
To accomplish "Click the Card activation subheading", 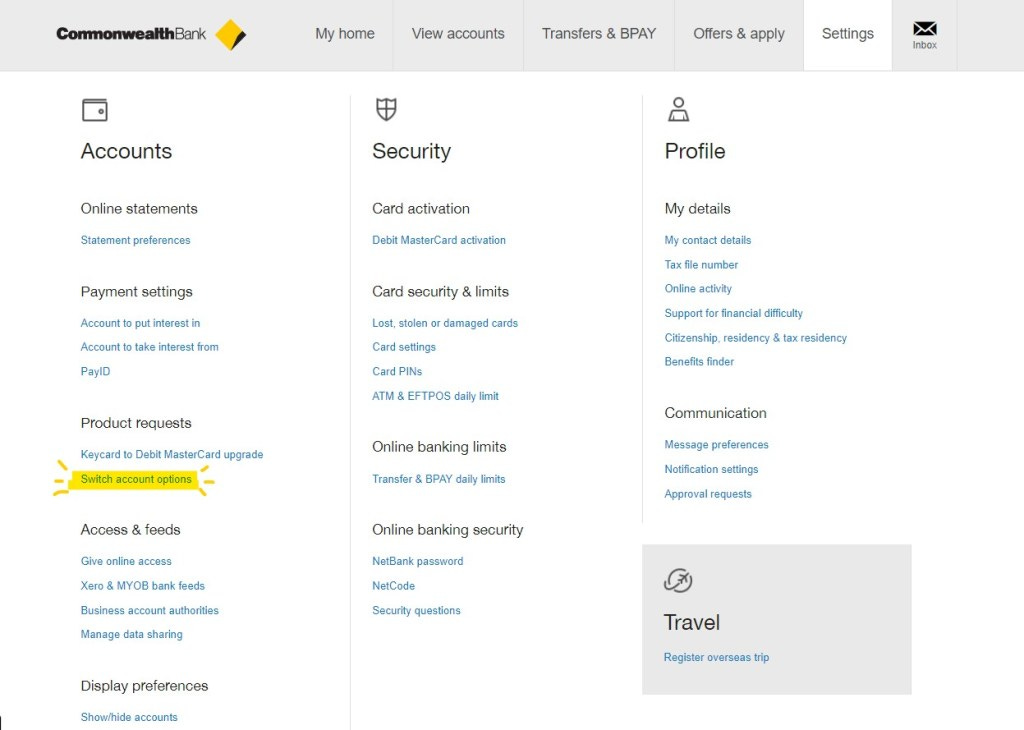I will tap(421, 209).
